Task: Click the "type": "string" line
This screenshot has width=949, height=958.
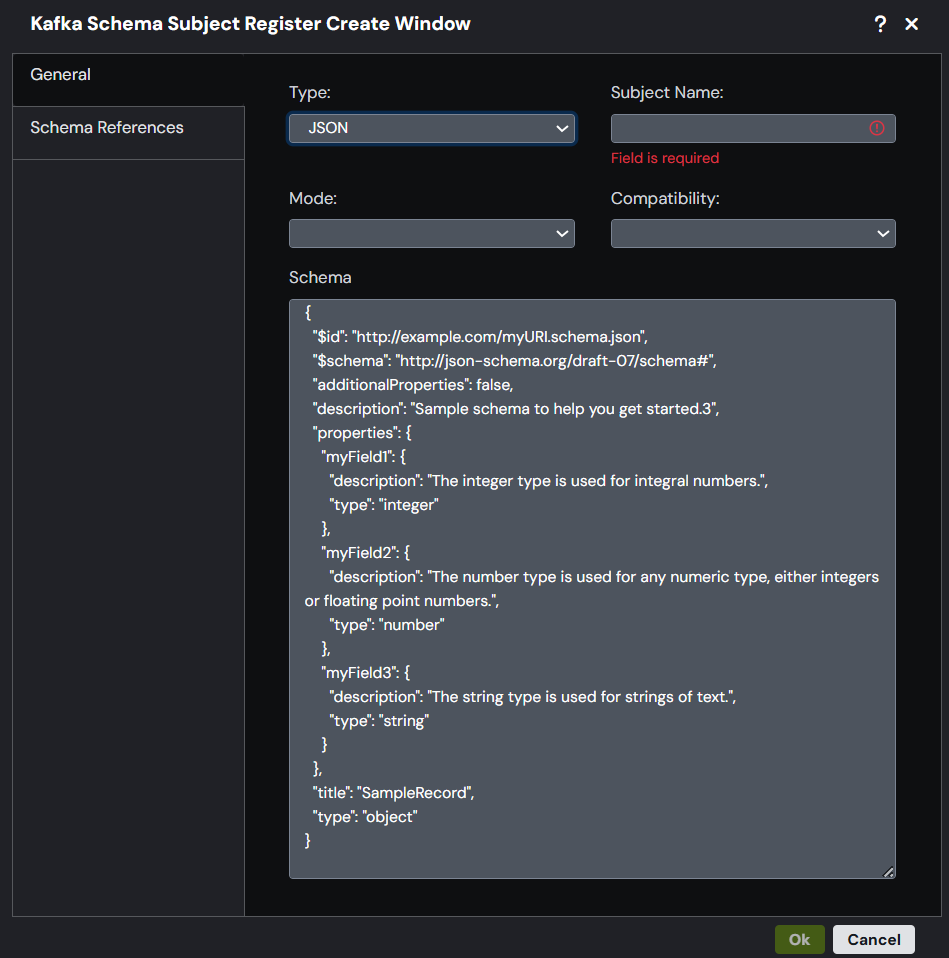Action: pos(379,721)
